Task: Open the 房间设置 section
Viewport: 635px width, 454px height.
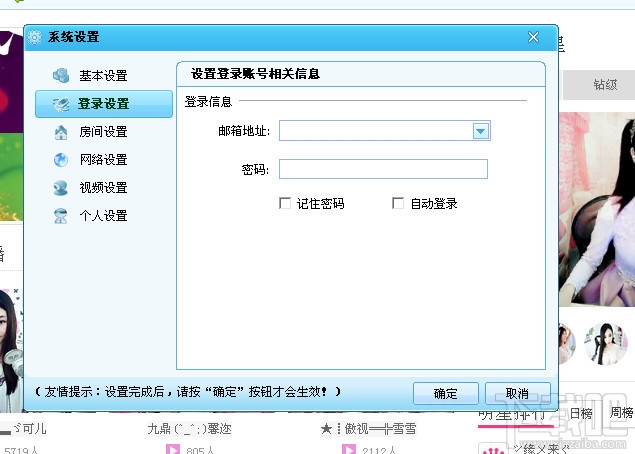Action: tap(104, 132)
